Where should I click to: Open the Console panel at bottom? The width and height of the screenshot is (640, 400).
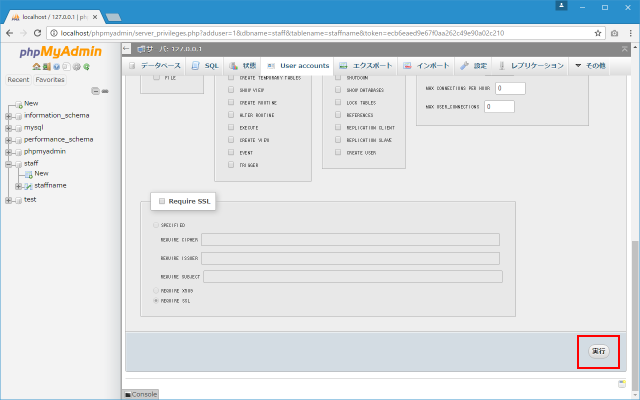pyautogui.click(x=141, y=394)
